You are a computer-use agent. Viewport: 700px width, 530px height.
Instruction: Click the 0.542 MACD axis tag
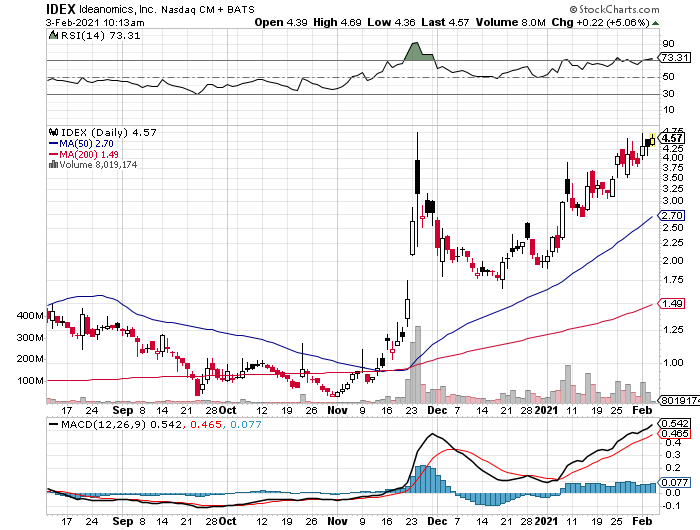(675, 423)
